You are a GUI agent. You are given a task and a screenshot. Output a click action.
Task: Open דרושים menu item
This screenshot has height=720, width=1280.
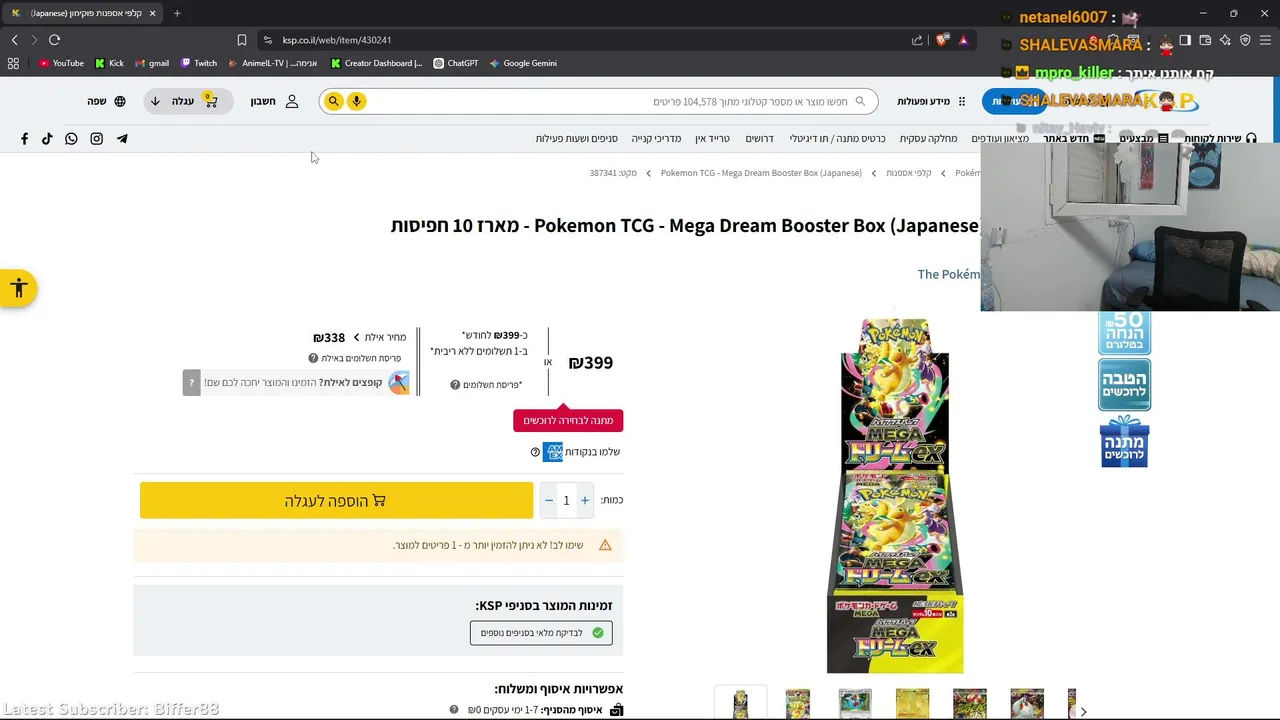(759, 139)
